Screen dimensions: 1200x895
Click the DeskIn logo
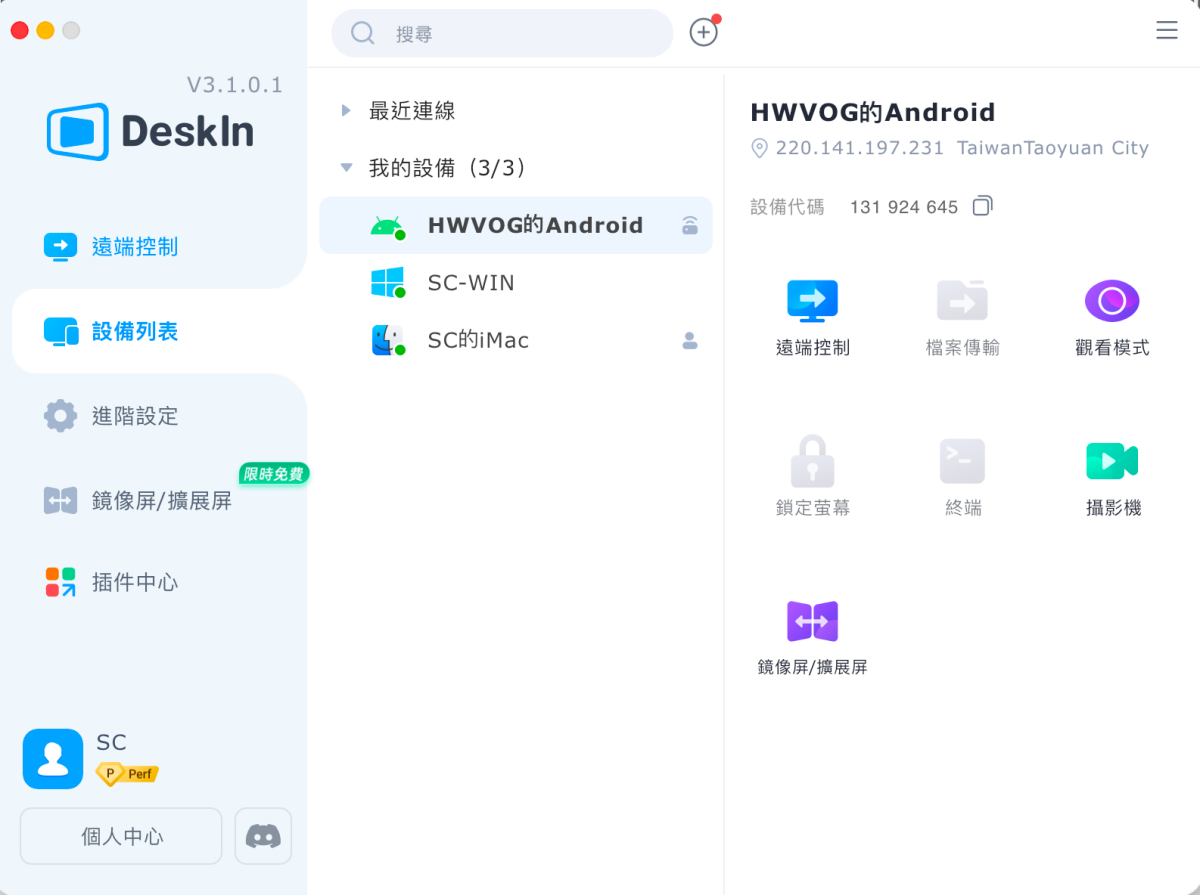click(x=151, y=131)
